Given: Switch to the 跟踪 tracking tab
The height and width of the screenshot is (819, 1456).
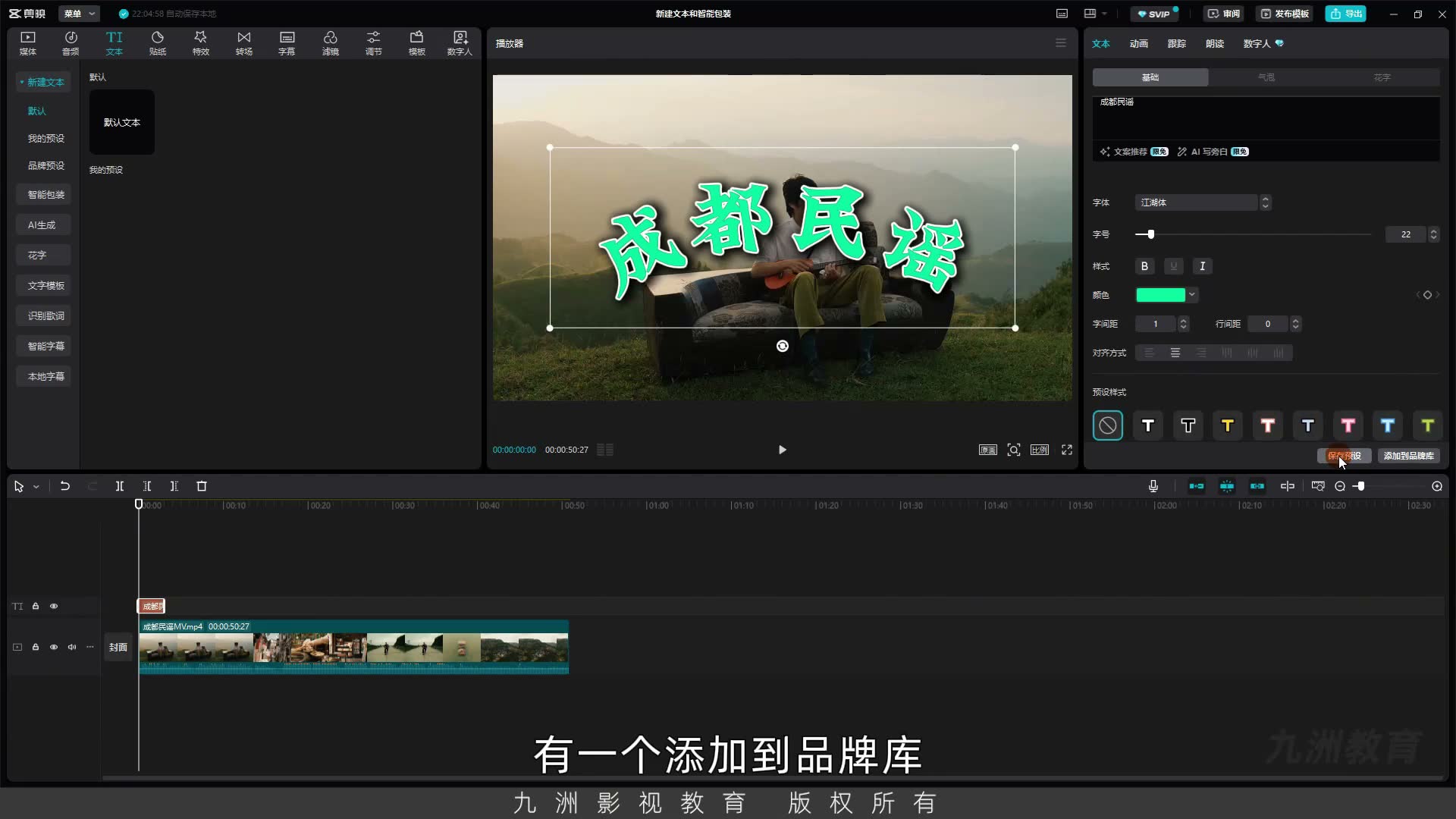Looking at the screenshot, I should click(x=1177, y=43).
